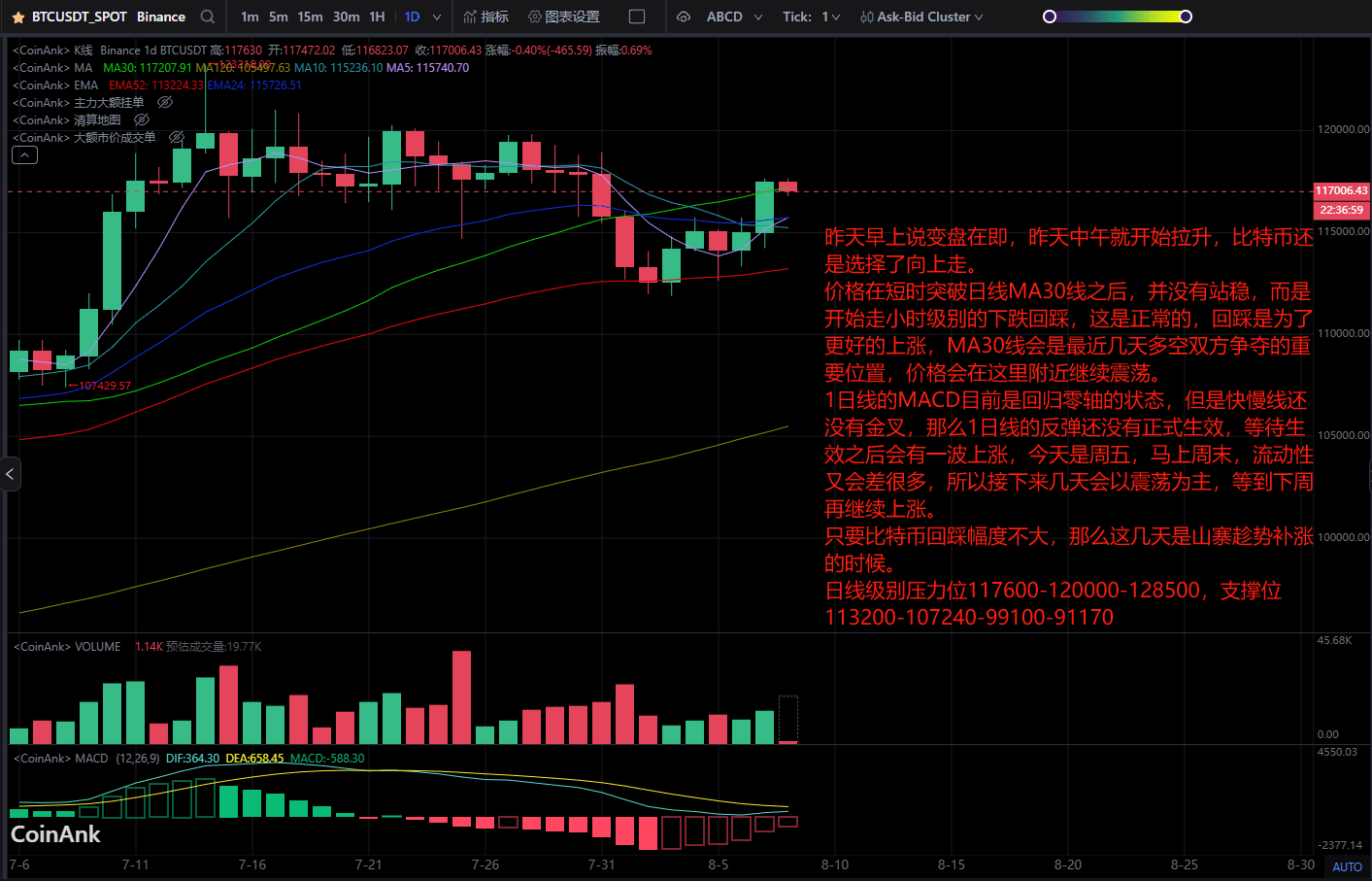1372x881 pixels.
Task: Open the timeframe dropdown arrow after 1D
Action: coord(437,17)
